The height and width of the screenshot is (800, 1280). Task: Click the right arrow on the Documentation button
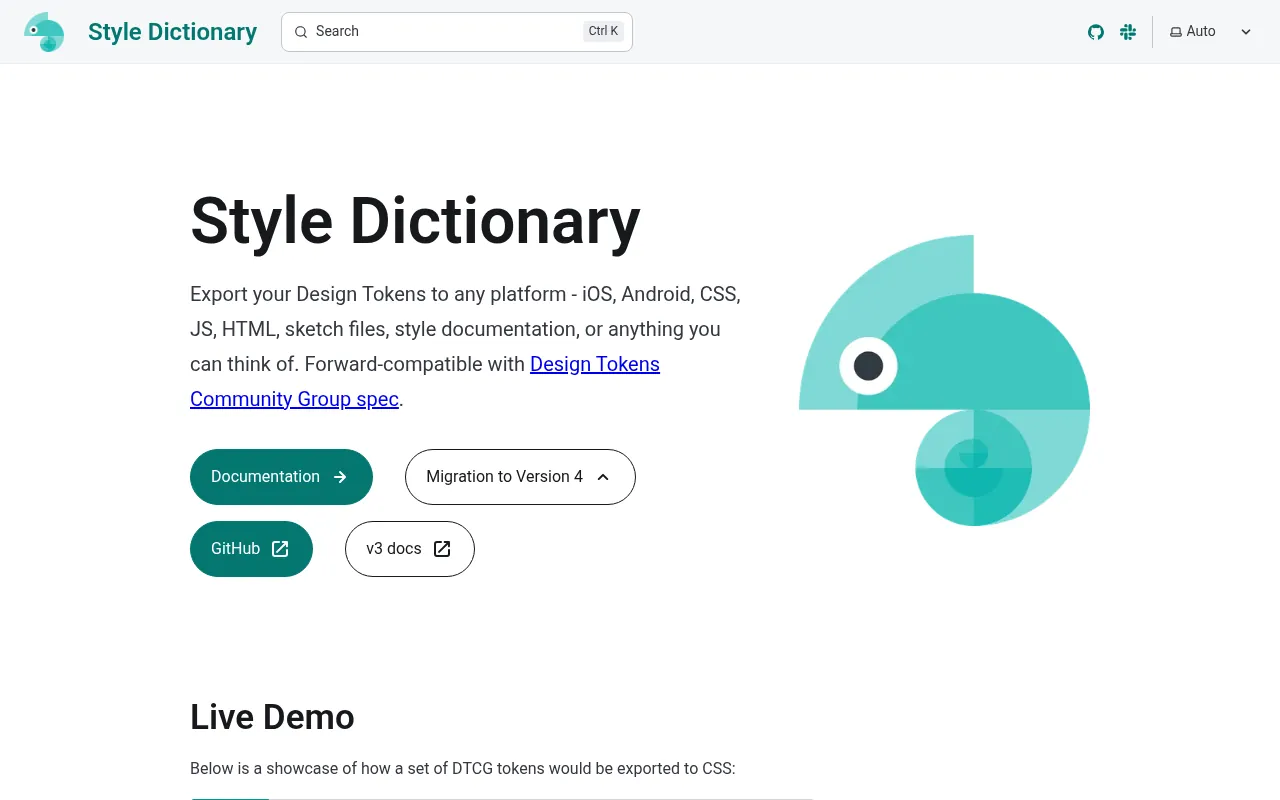tap(340, 477)
